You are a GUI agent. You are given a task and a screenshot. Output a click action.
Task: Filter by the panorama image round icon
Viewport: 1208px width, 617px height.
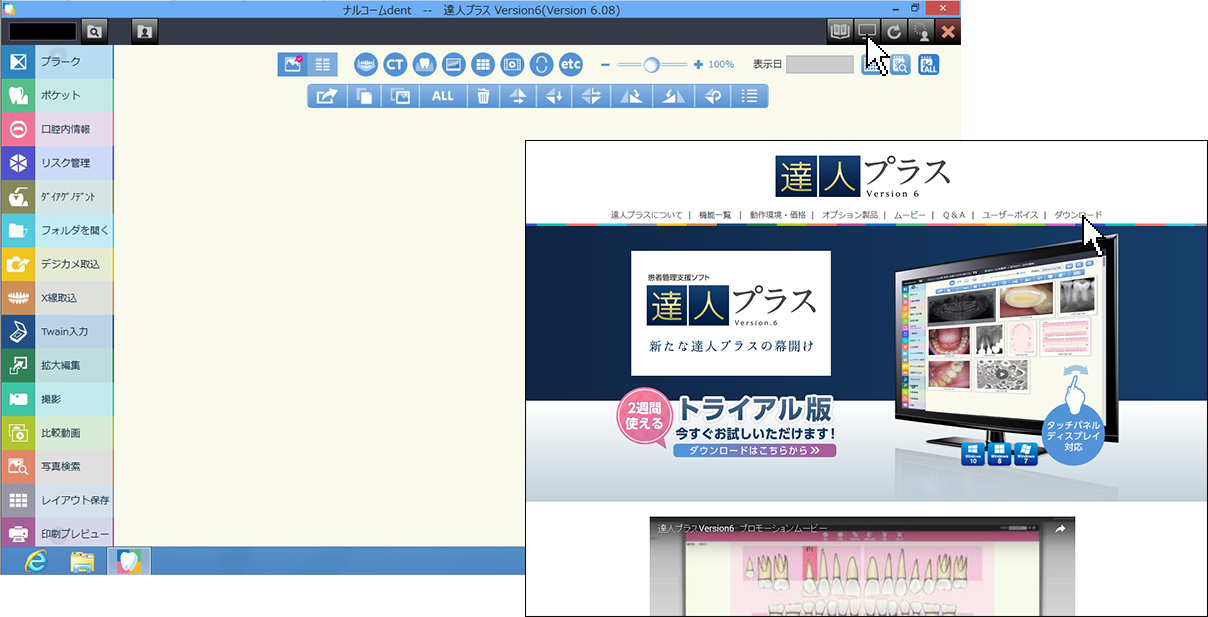[453, 64]
